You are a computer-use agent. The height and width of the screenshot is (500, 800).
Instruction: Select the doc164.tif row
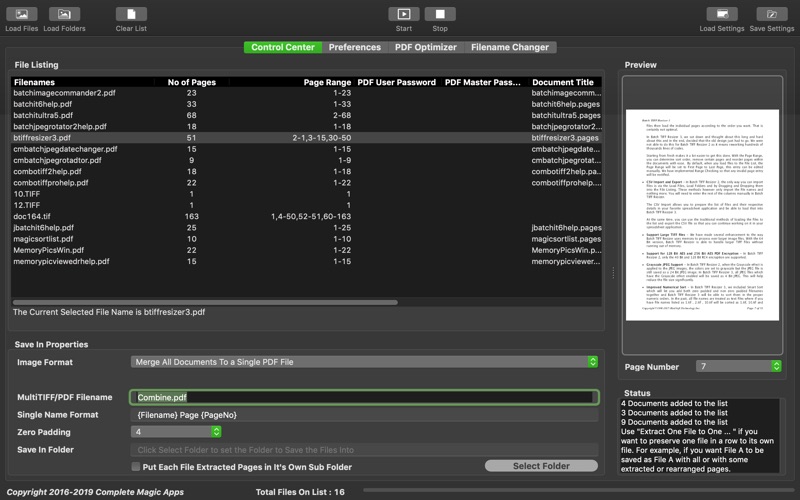(x=306, y=216)
